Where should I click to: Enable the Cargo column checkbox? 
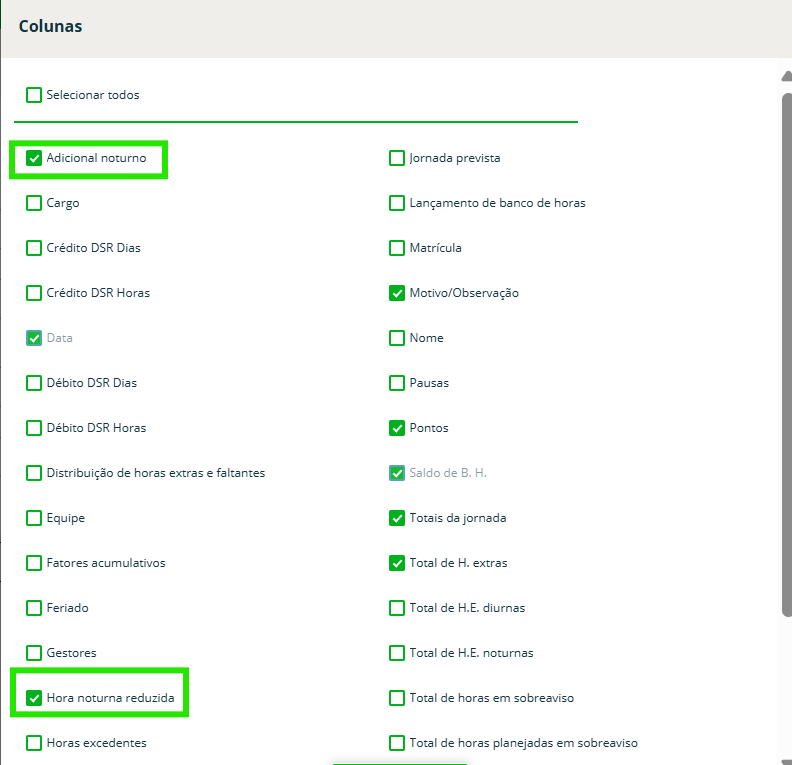[x=34, y=203]
